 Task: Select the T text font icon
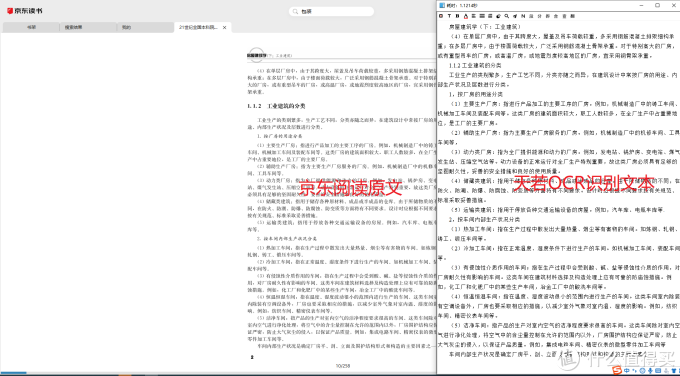(449, 16)
